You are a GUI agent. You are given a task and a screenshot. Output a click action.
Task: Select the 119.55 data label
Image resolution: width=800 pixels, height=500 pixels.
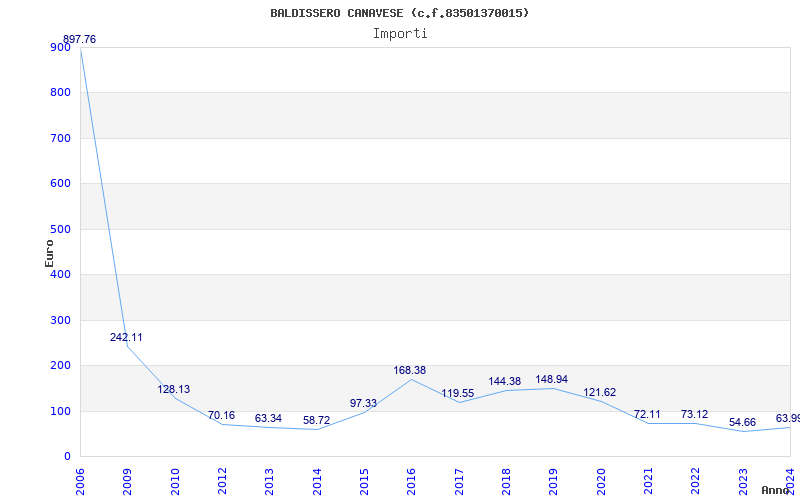[458, 393]
